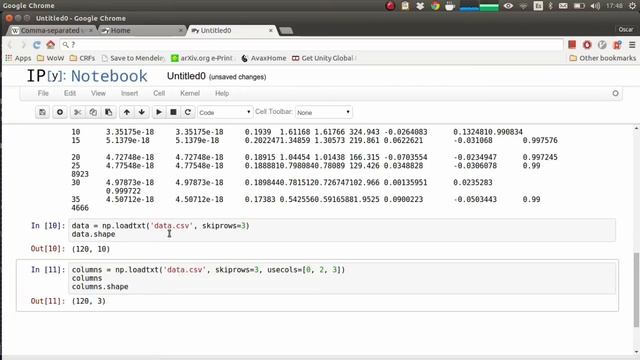Open the Help menu
Viewport: 640px width, 360px height.
222,93
